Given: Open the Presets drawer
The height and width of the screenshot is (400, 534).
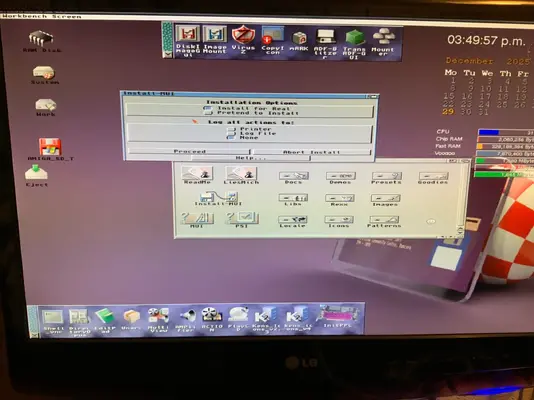Looking at the screenshot, I should (386, 178).
